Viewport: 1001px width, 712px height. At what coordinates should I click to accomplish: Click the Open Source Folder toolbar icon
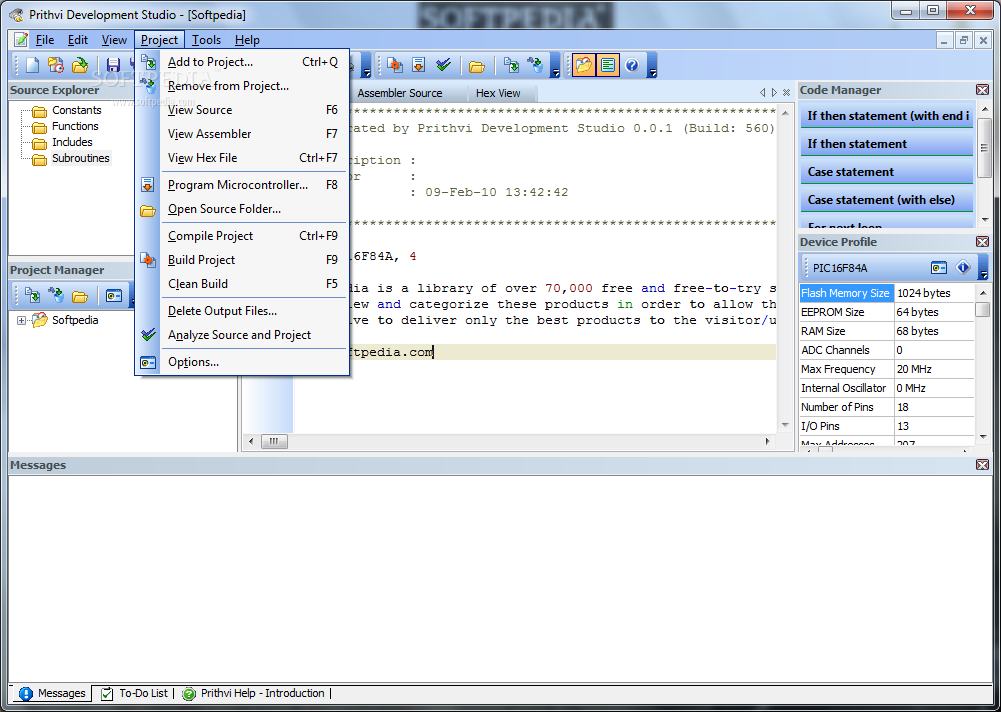coord(477,66)
